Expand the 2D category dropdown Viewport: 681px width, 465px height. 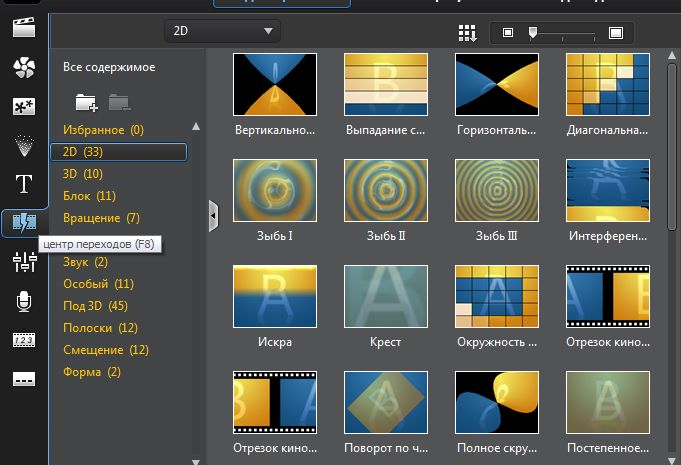(268, 31)
